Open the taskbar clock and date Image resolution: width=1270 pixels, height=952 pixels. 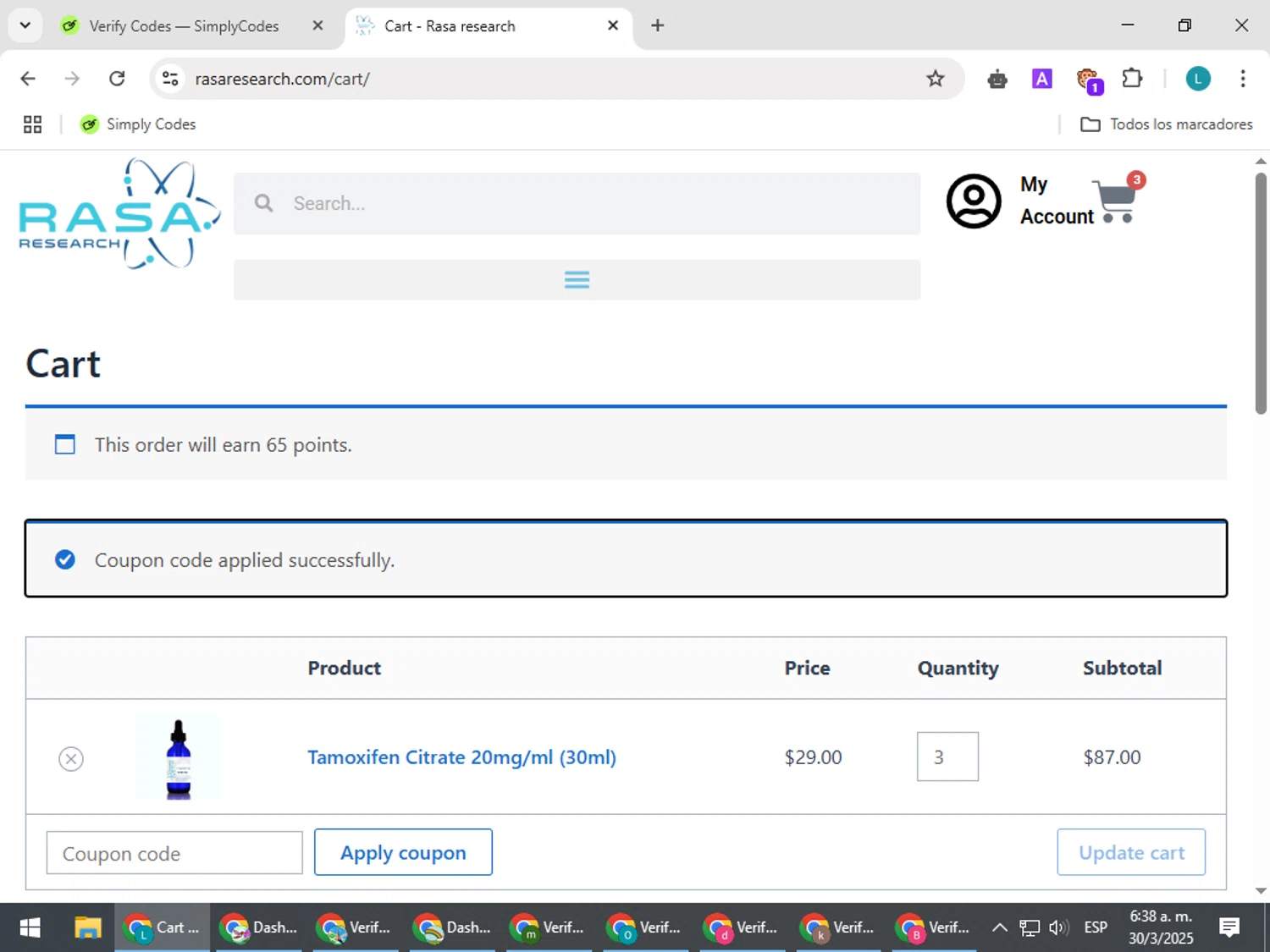pos(1161,927)
